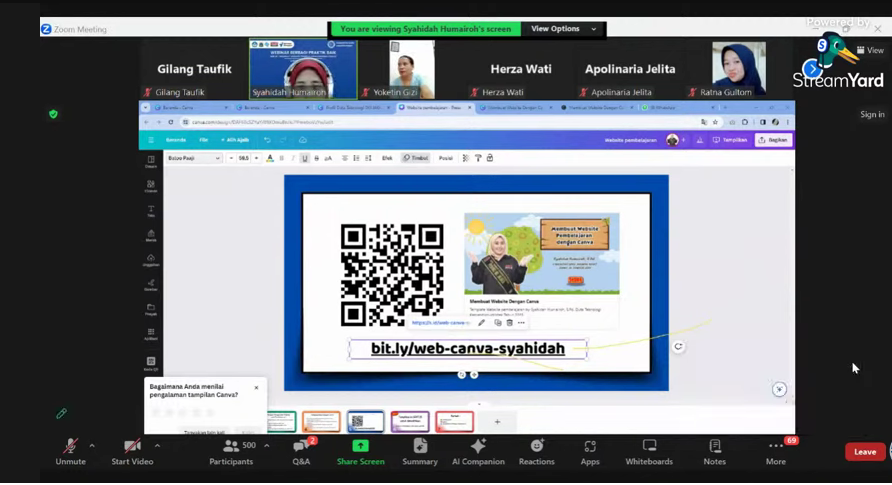The height and width of the screenshot is (485, 892).
Task: Open the Aplikasi panel in Canva sidebar
Action: [151, 334]
